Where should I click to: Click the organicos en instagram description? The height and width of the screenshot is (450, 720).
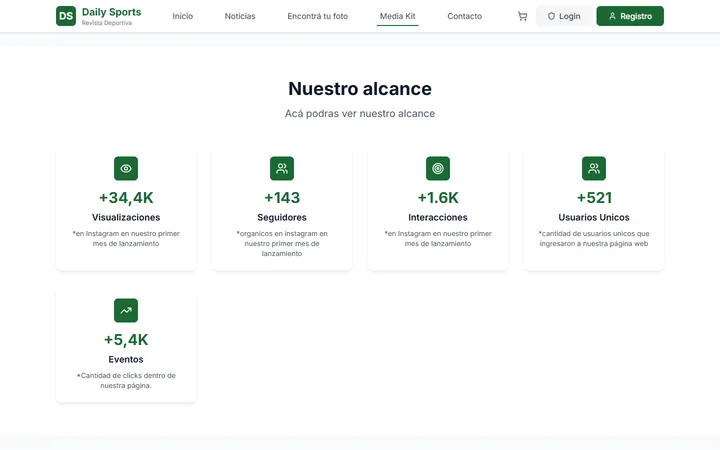click(282, 243)
